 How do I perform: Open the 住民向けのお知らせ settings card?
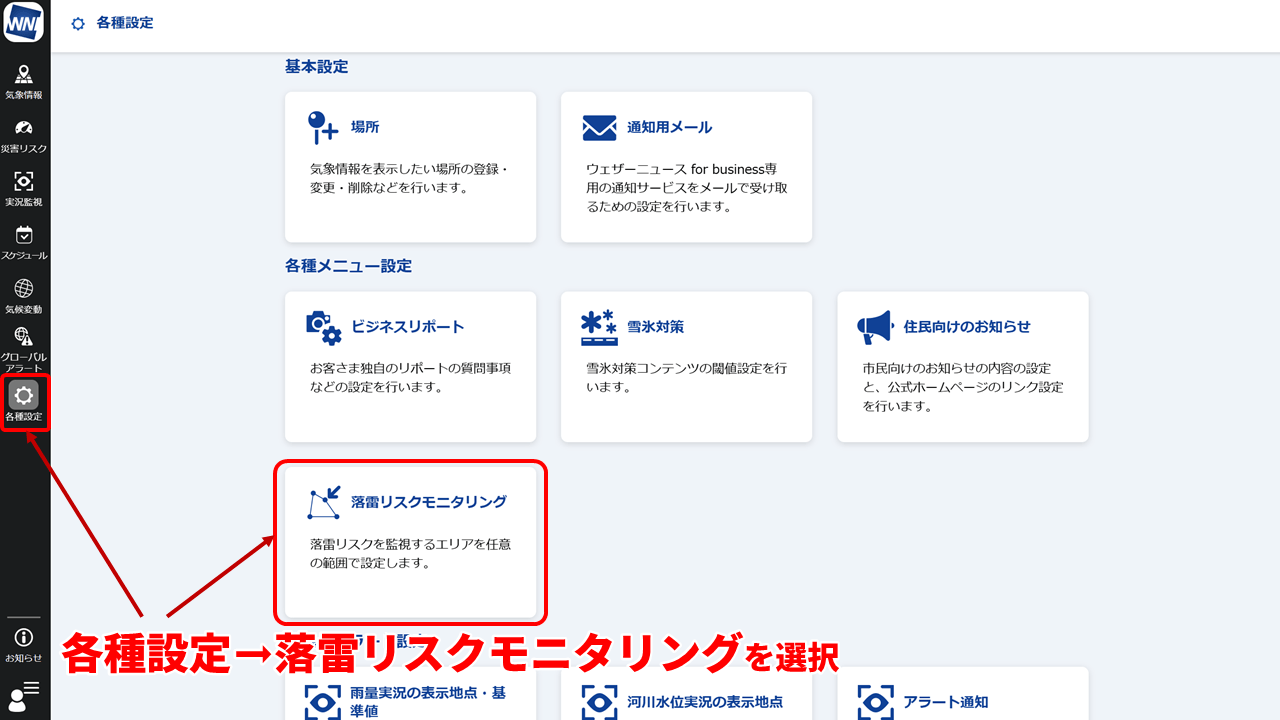[x=962, y=366]
